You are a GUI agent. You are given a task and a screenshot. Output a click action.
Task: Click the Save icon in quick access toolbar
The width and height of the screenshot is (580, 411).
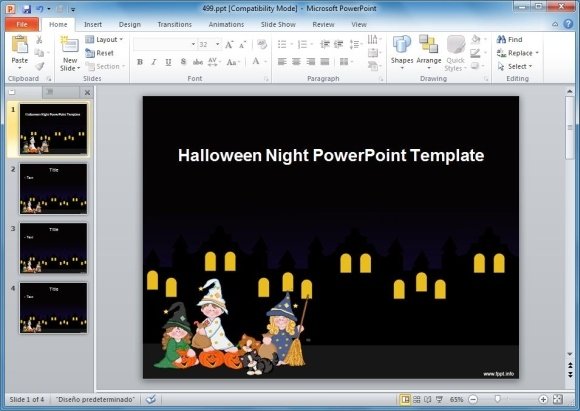26,9
